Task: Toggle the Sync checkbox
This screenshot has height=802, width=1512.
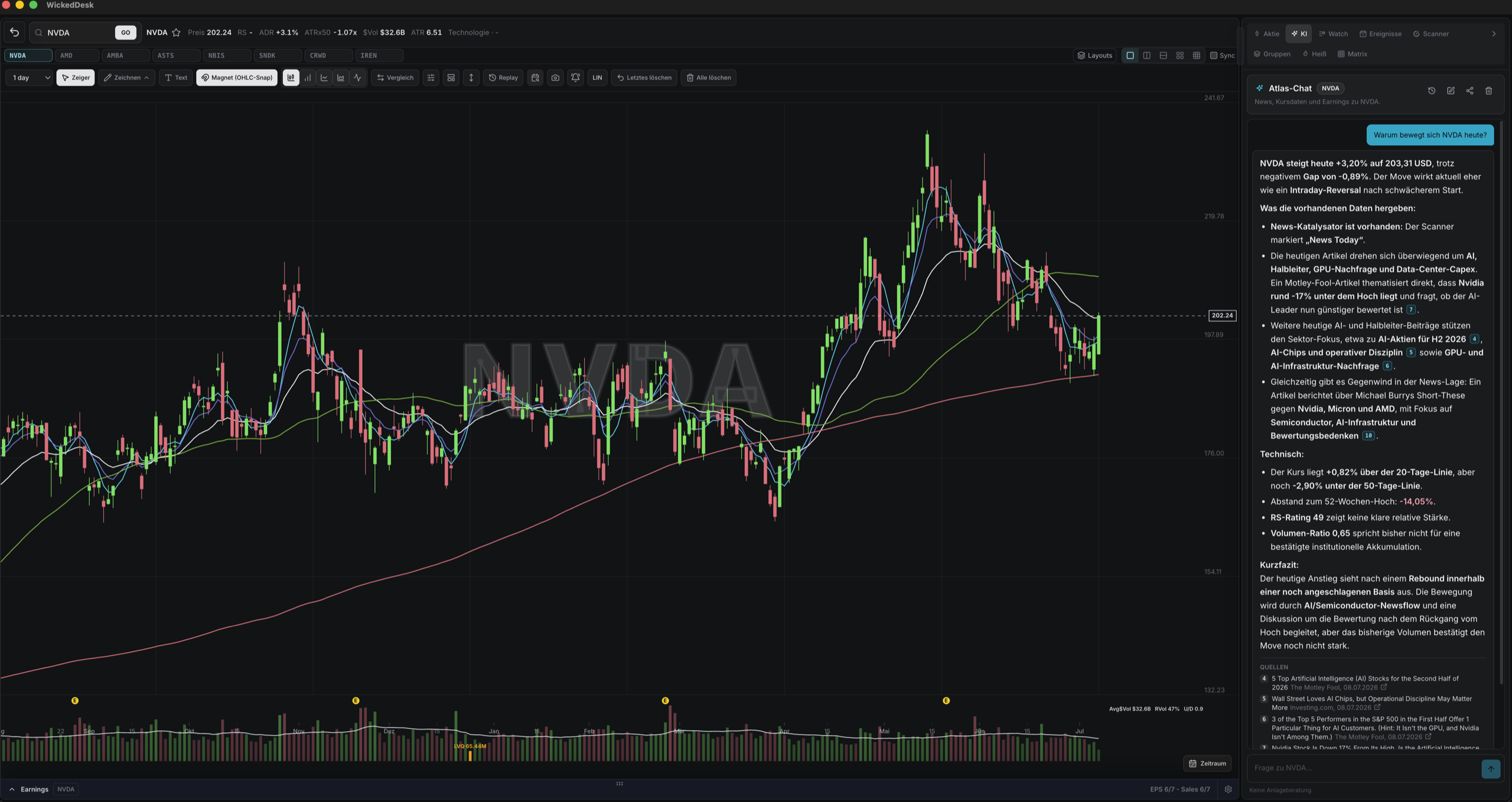Action: coord(1214,56)
